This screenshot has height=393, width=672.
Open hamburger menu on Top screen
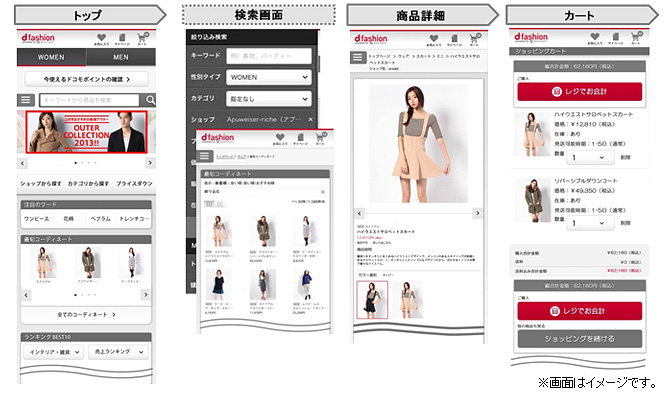click(x=26, y=100)
